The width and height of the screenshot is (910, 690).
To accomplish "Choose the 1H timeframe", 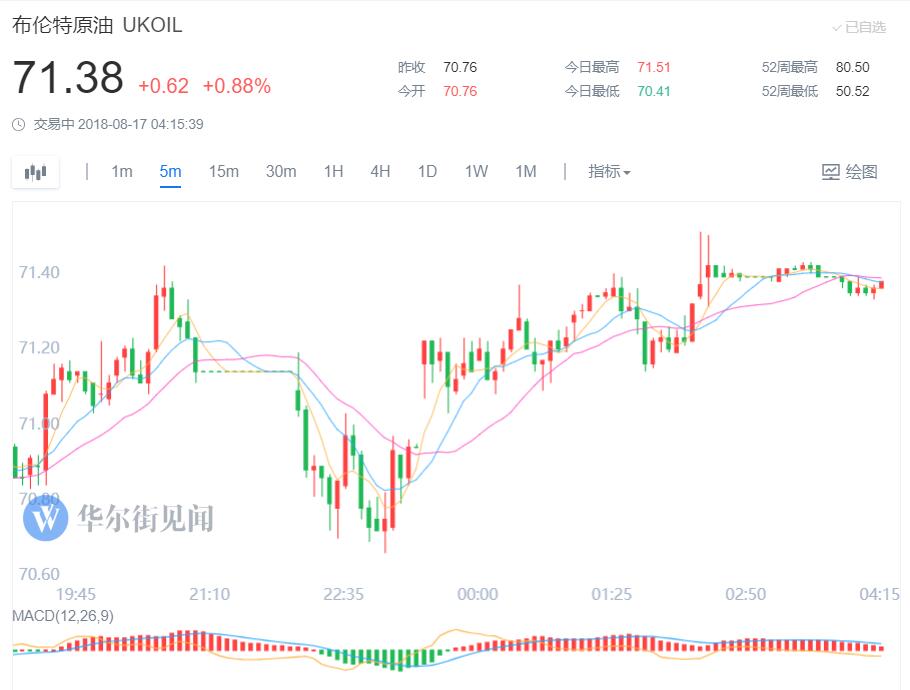I will 333,172.
